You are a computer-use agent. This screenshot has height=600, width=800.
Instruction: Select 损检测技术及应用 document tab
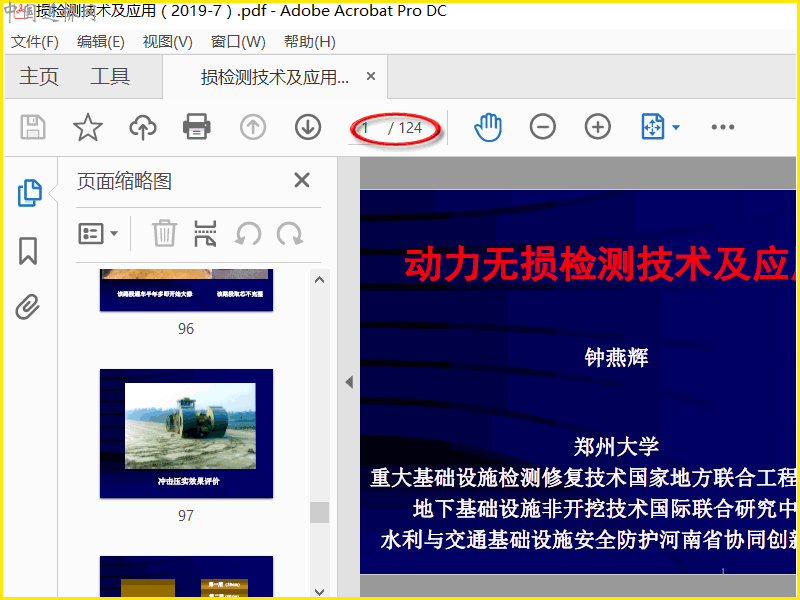tap(274, 77)
